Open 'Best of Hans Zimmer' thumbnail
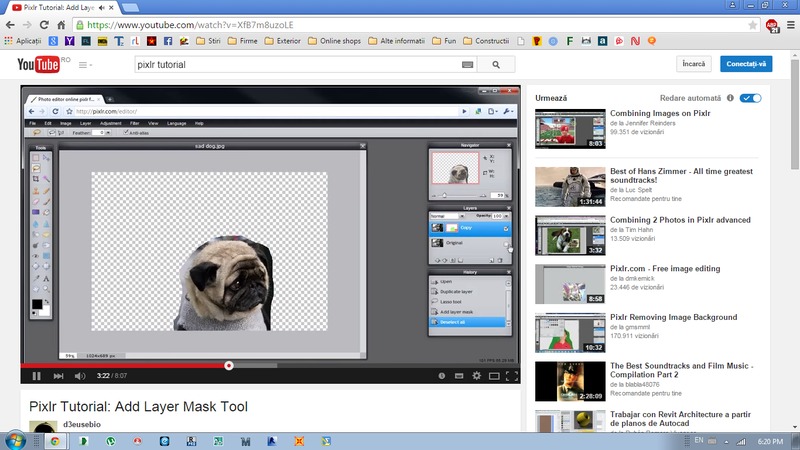Image resolution: width=800 pixels, height=450 pixels. pyautogui.click(x=570, y=187)
